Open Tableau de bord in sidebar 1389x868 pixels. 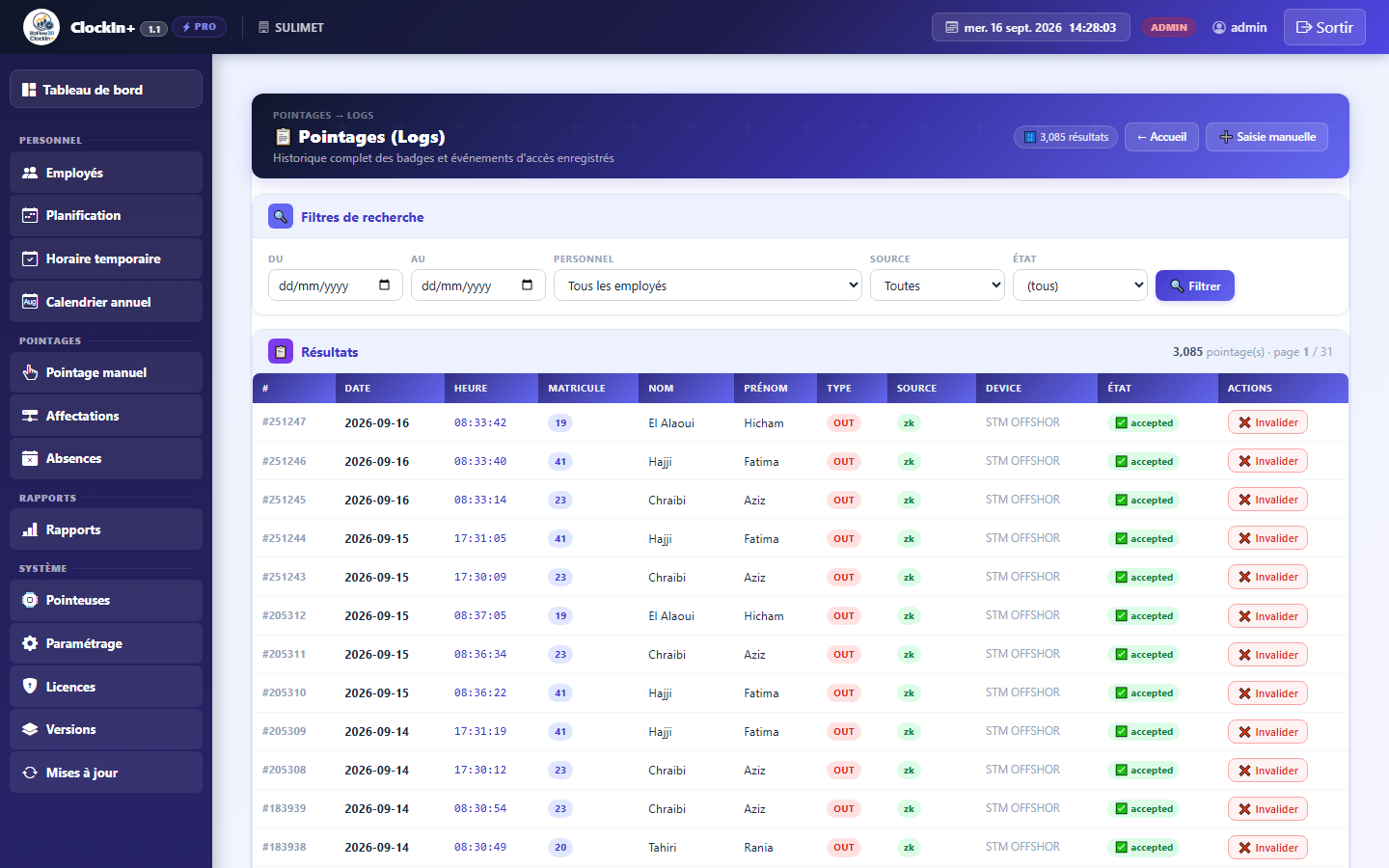click(x=106, y=89)
